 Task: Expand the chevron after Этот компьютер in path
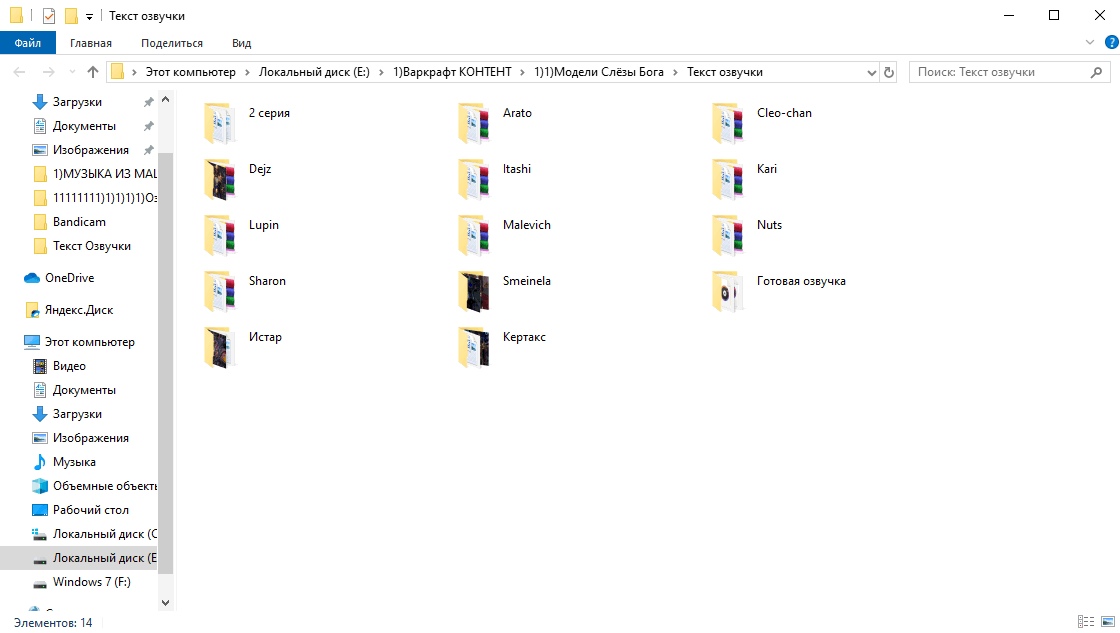[247, 72]
